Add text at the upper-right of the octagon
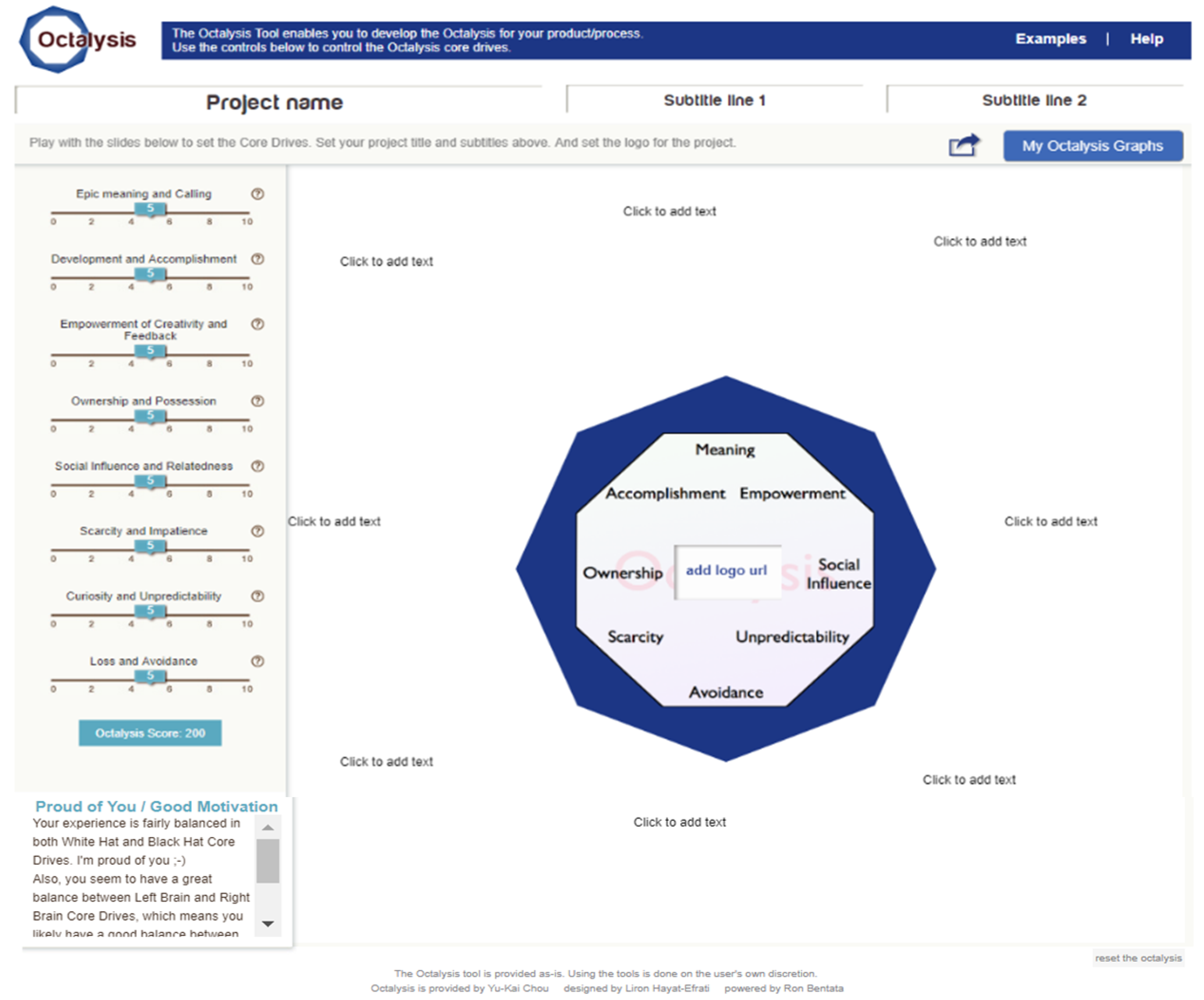The width and height of the screenshot is (1204, 1000). (980, 241)
